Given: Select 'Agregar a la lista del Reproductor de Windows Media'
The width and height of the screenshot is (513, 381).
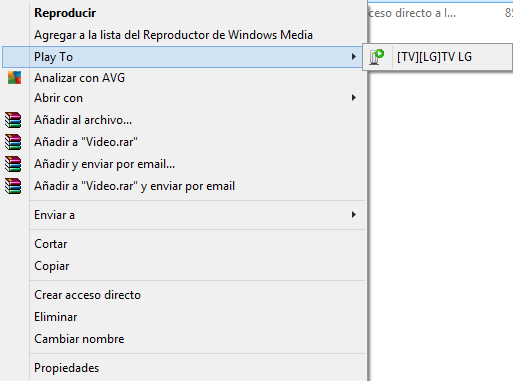Looking at the screenshot, I should (x=183, y=35).
